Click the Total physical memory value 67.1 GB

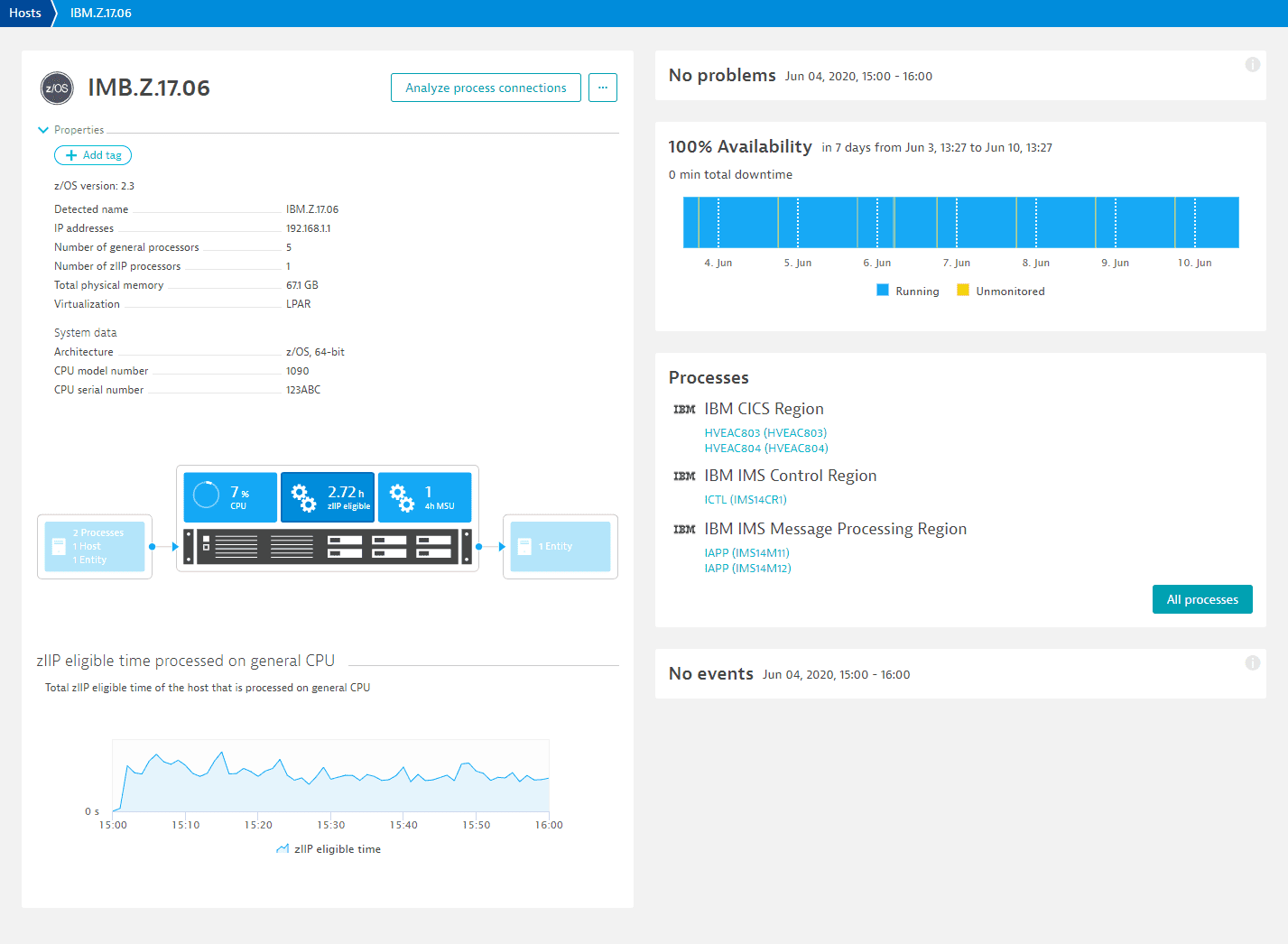pyautogui.click(x=302, y=285)
